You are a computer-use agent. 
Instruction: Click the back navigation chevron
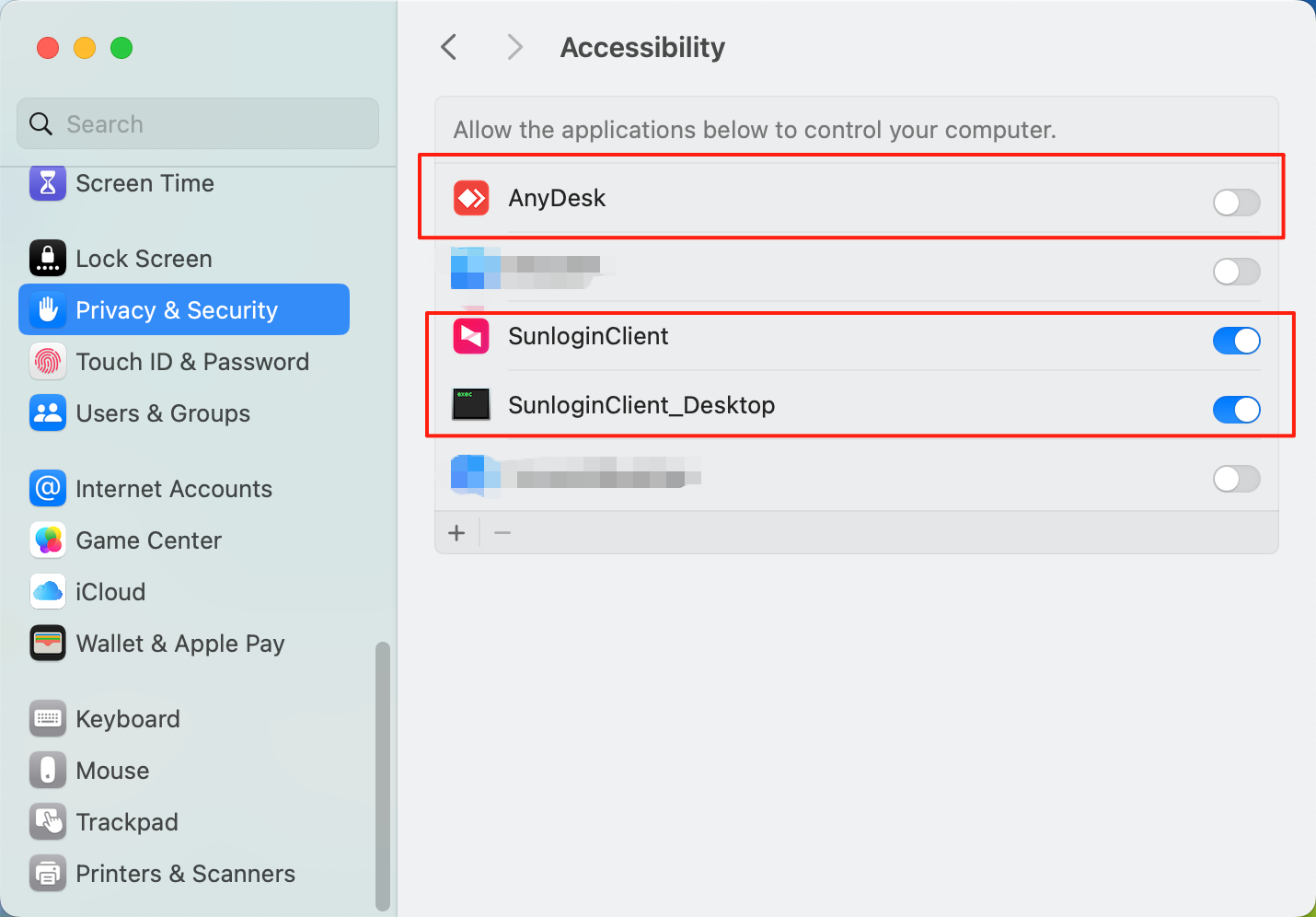click(x=448, y=46)
